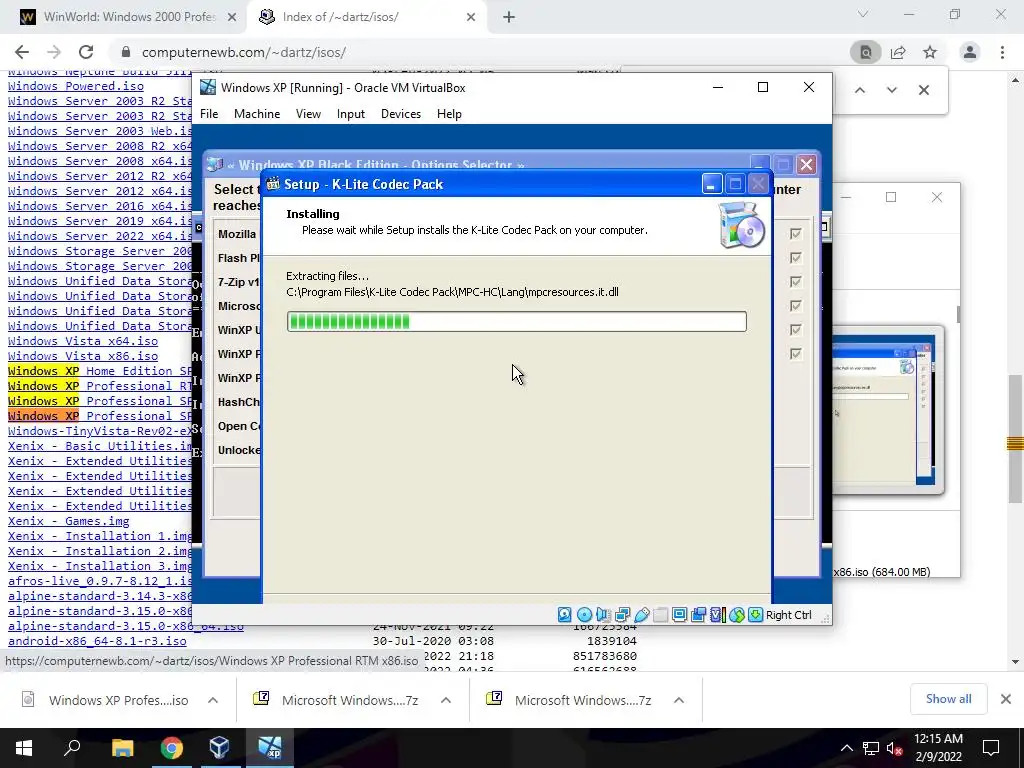Reload the page in Chrome
The image size is (1024, 768).
point(86,52)
